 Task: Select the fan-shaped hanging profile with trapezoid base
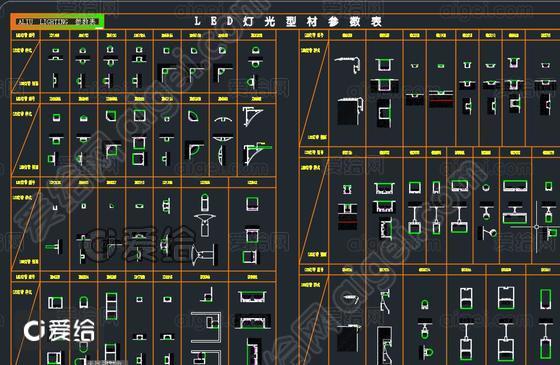point(205,225)
